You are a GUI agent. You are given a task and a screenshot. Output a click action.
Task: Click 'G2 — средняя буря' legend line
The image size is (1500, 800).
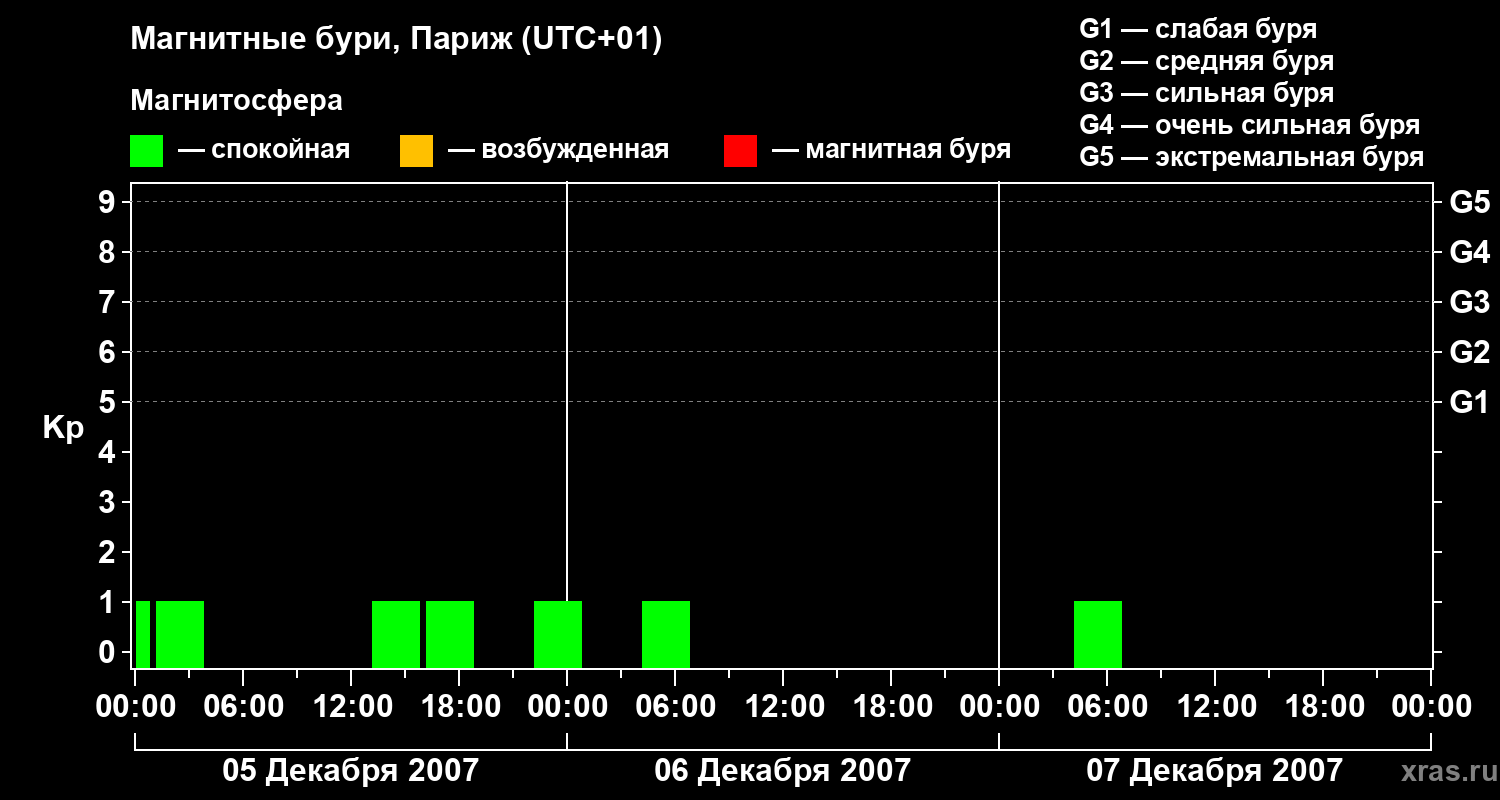pos(1206,61)
